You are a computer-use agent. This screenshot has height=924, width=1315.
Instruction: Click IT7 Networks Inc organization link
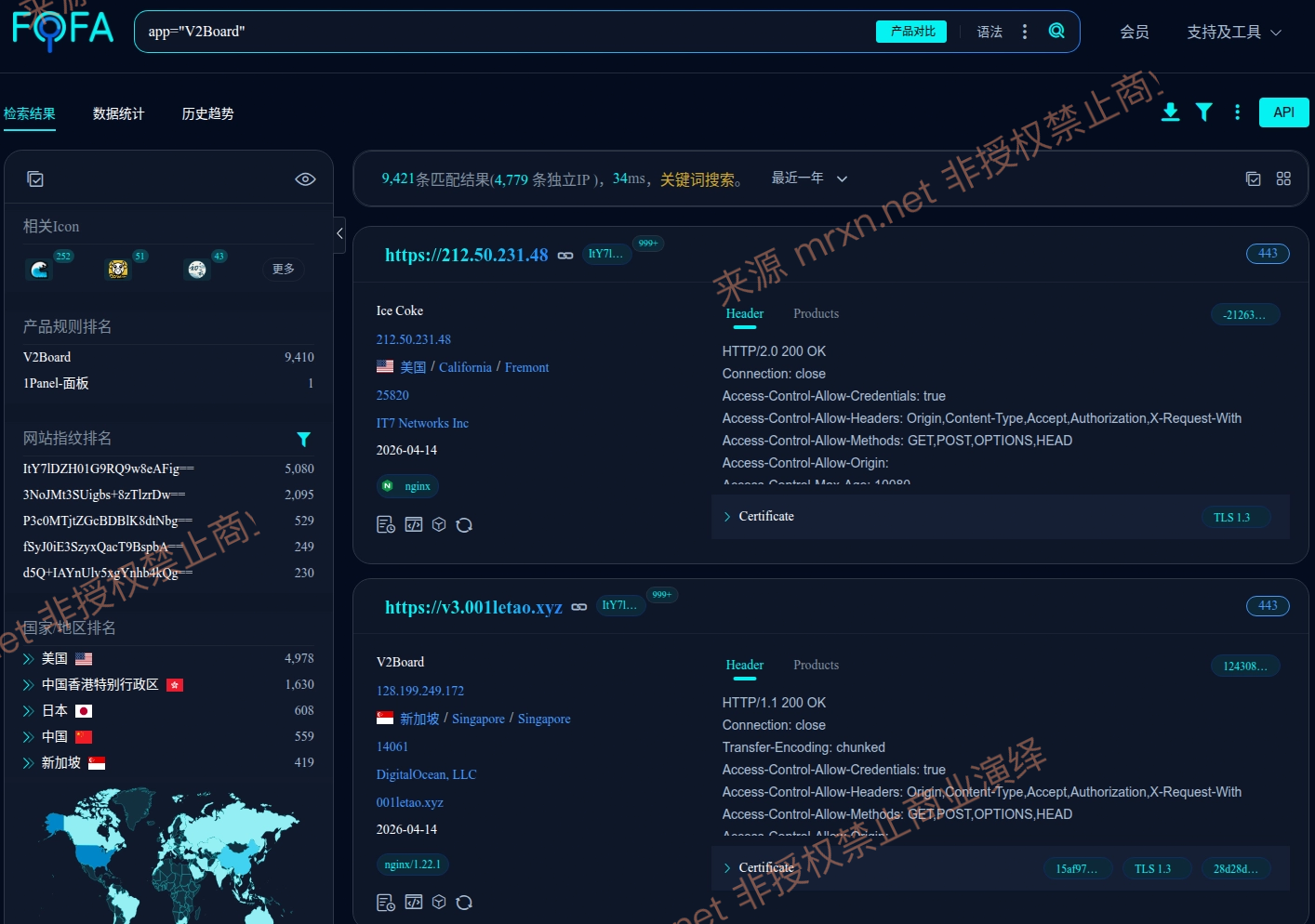click(x=422, y=423)
